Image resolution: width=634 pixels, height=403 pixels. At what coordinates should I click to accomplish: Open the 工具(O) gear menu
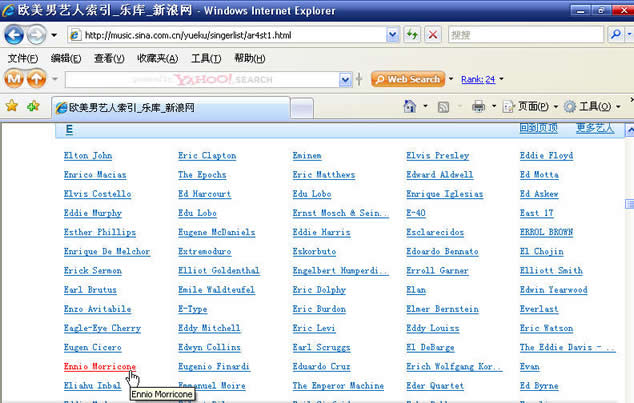coord(592,106)
